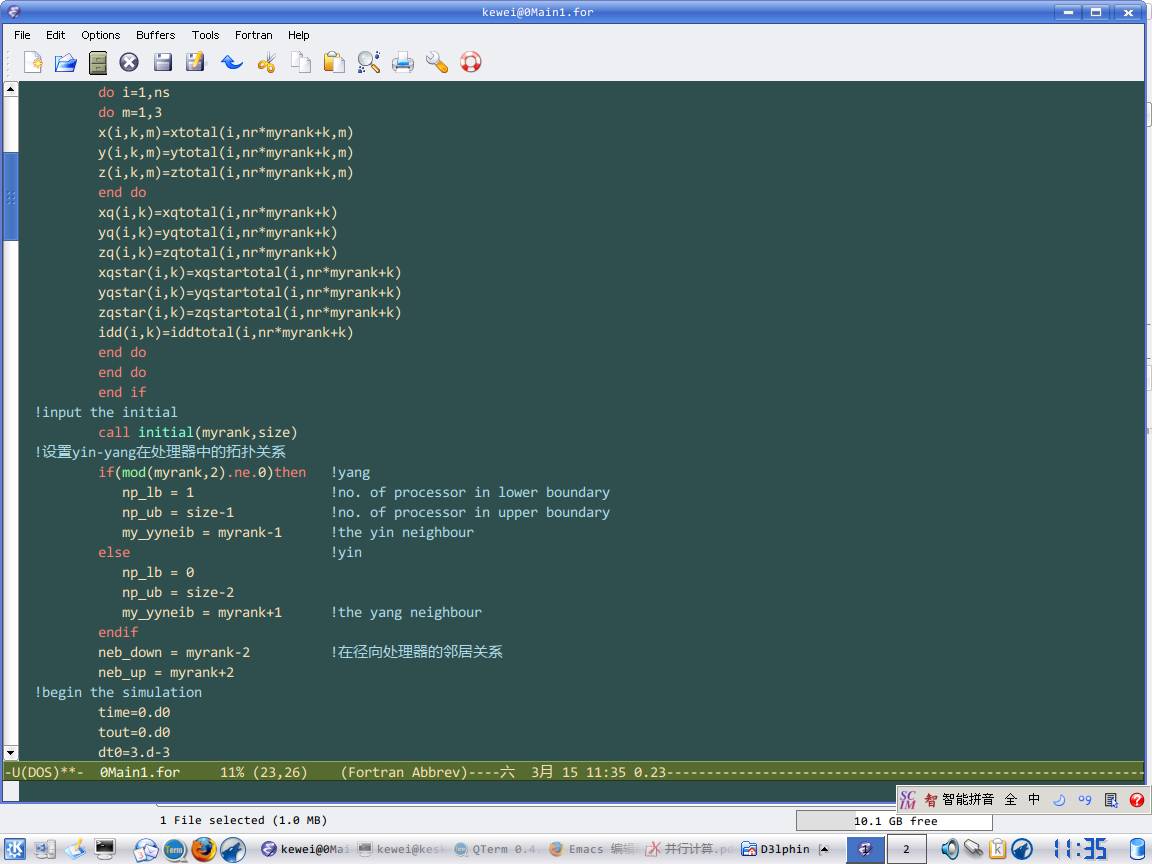This screenshot has width=1152, height=864.
Task: Create a new file with the toolbar icon
Action: coord(32,62)
